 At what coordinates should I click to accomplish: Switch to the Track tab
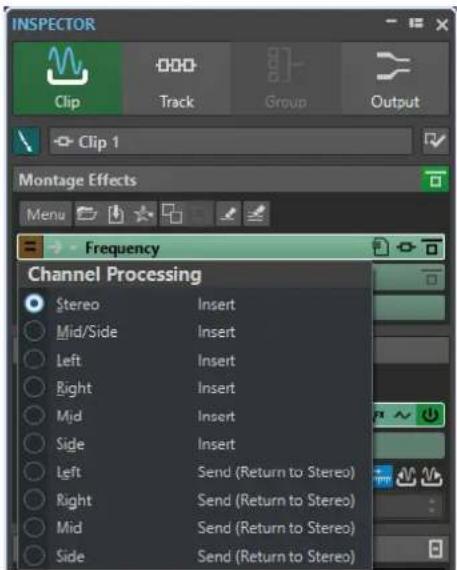[177, 79]
